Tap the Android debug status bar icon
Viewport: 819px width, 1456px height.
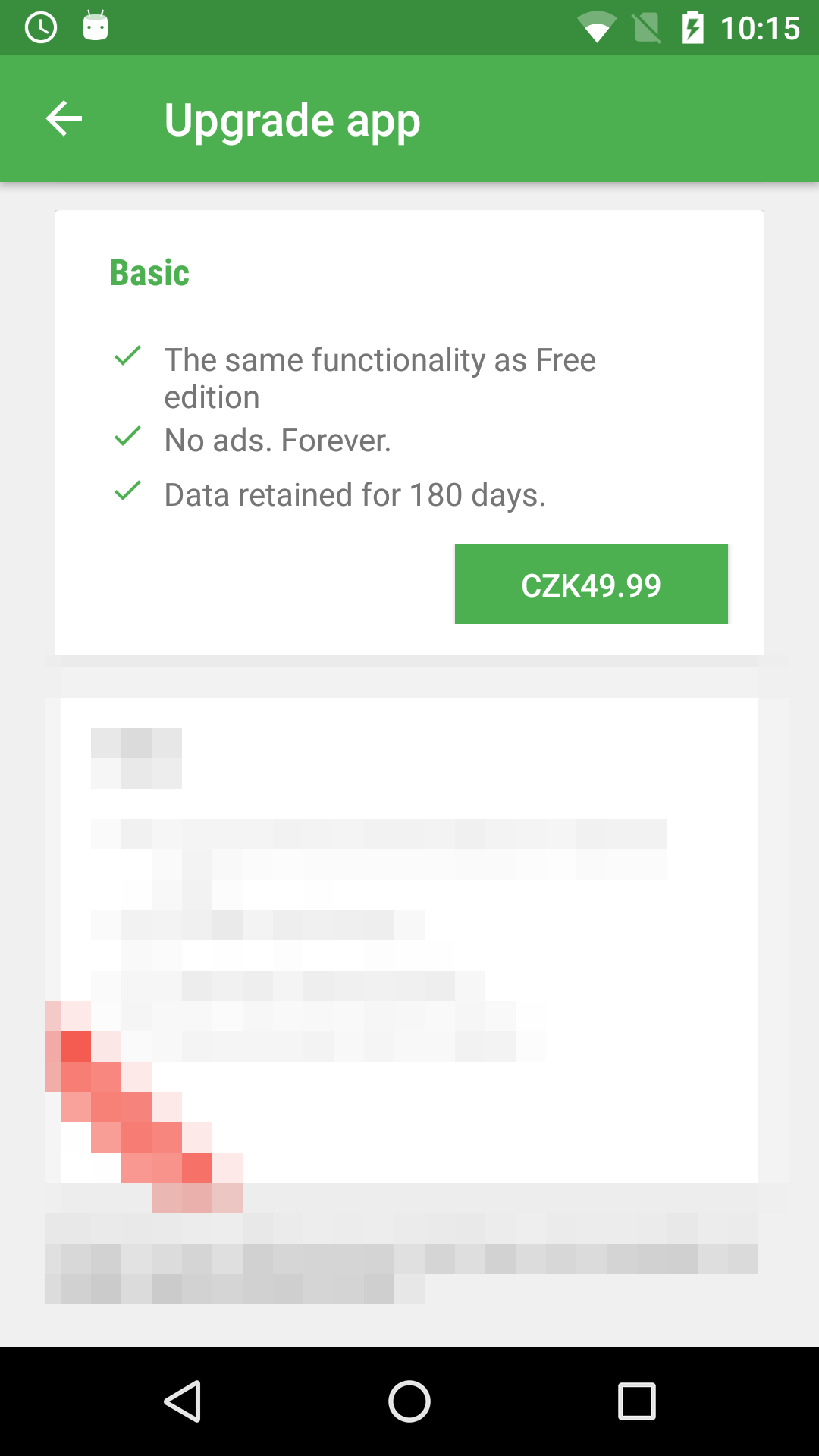pos(96,27)
